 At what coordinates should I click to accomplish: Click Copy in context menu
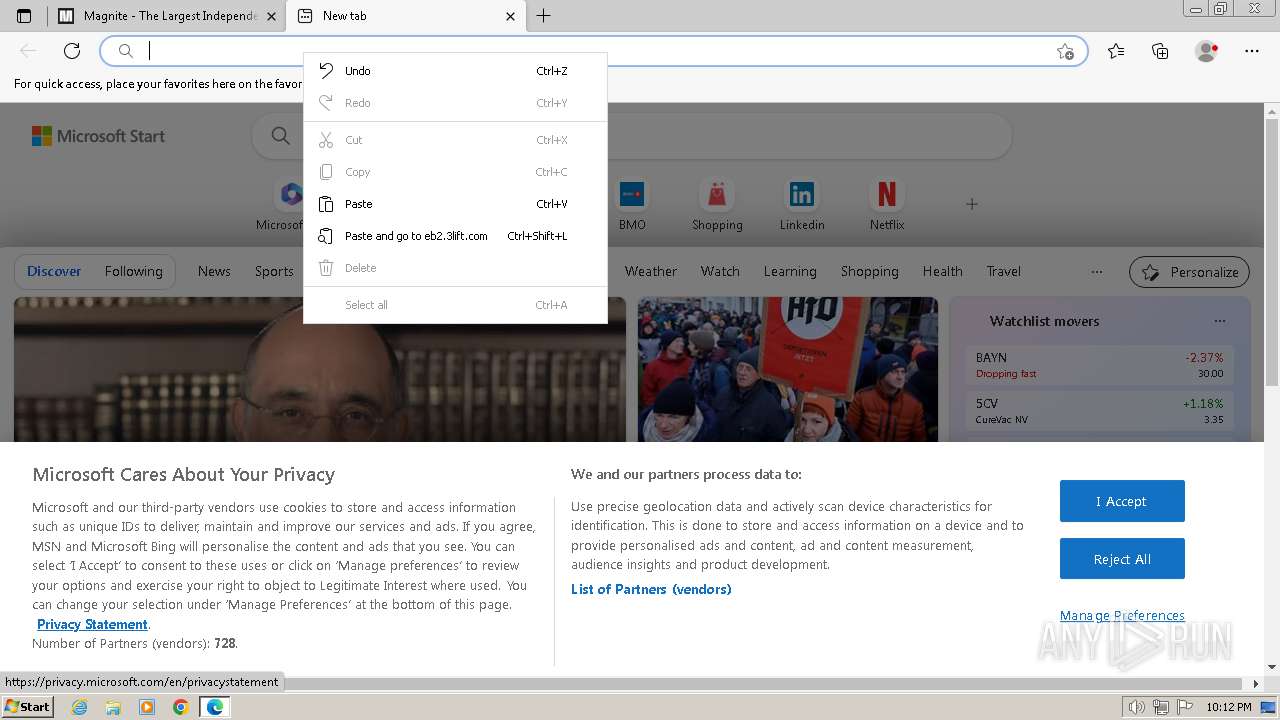pyautogui.click(x=455, y=172)
